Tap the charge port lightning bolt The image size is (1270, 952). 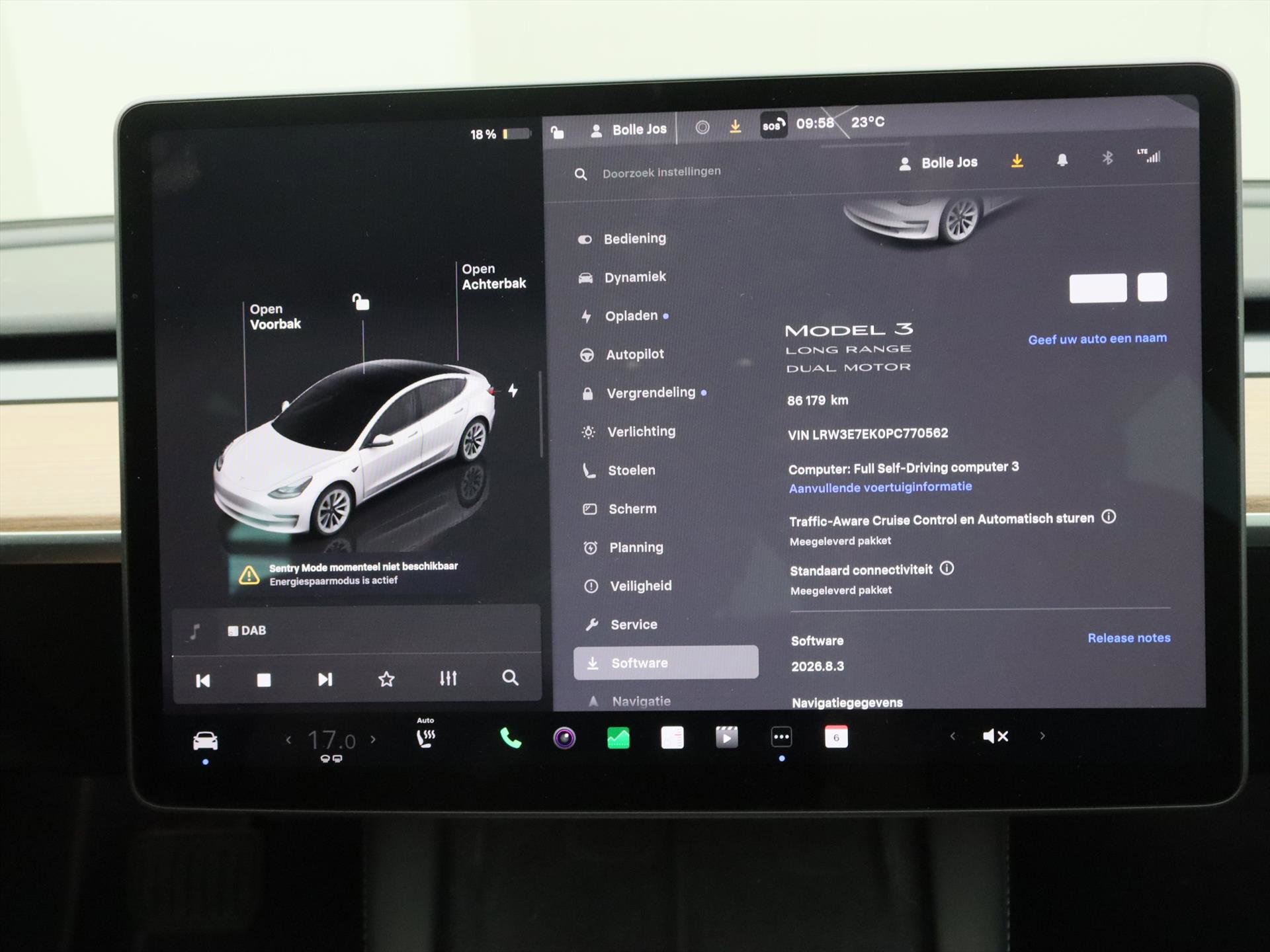(x=513, y=390)
